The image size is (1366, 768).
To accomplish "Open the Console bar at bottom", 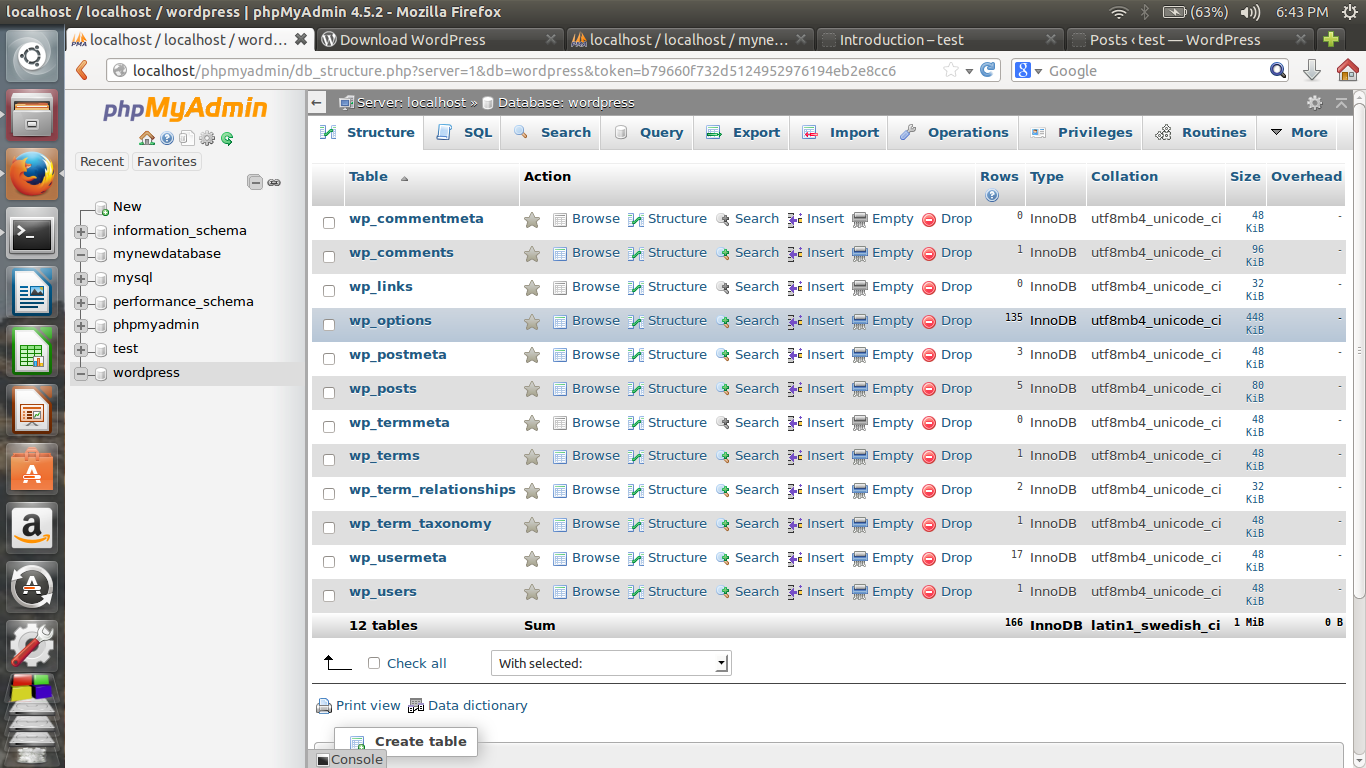I will point(350,760).
